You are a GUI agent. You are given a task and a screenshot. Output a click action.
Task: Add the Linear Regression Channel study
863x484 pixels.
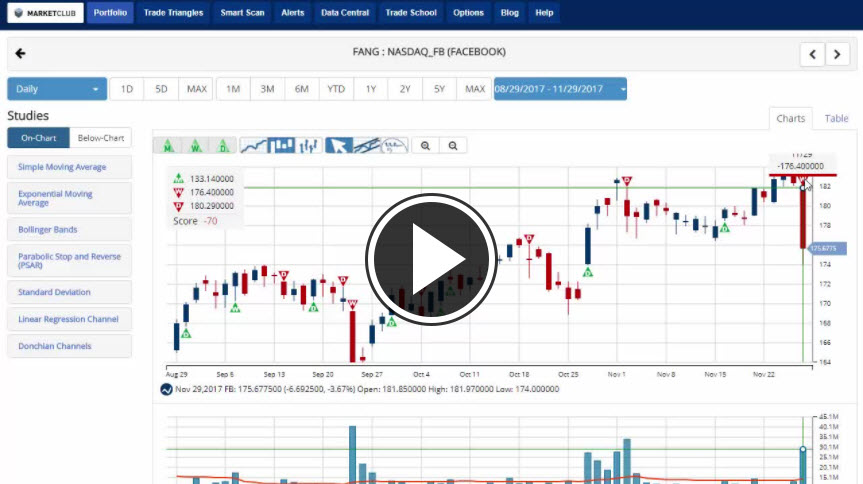(69, 319)
